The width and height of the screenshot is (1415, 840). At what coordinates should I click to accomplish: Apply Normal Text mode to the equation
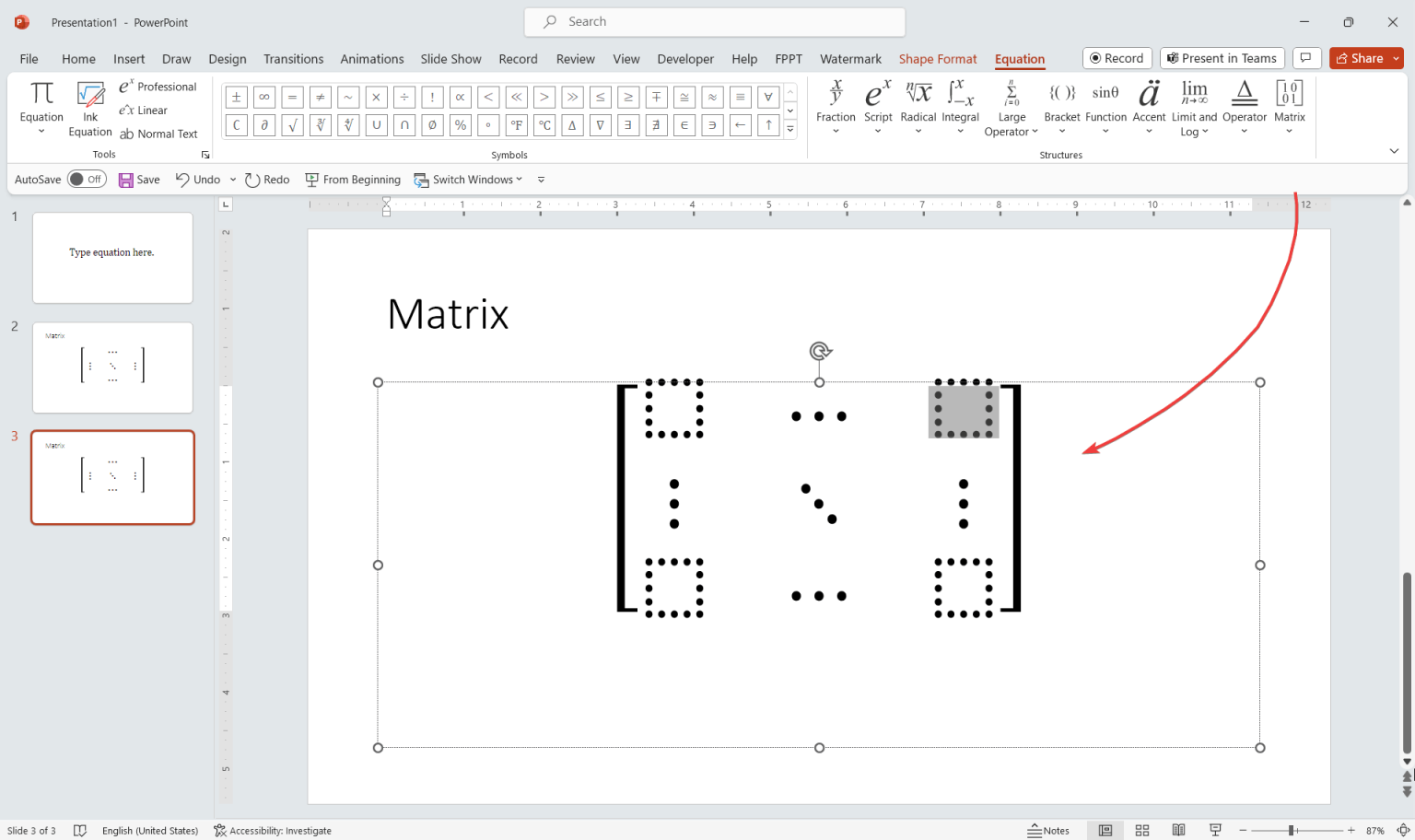159,133
